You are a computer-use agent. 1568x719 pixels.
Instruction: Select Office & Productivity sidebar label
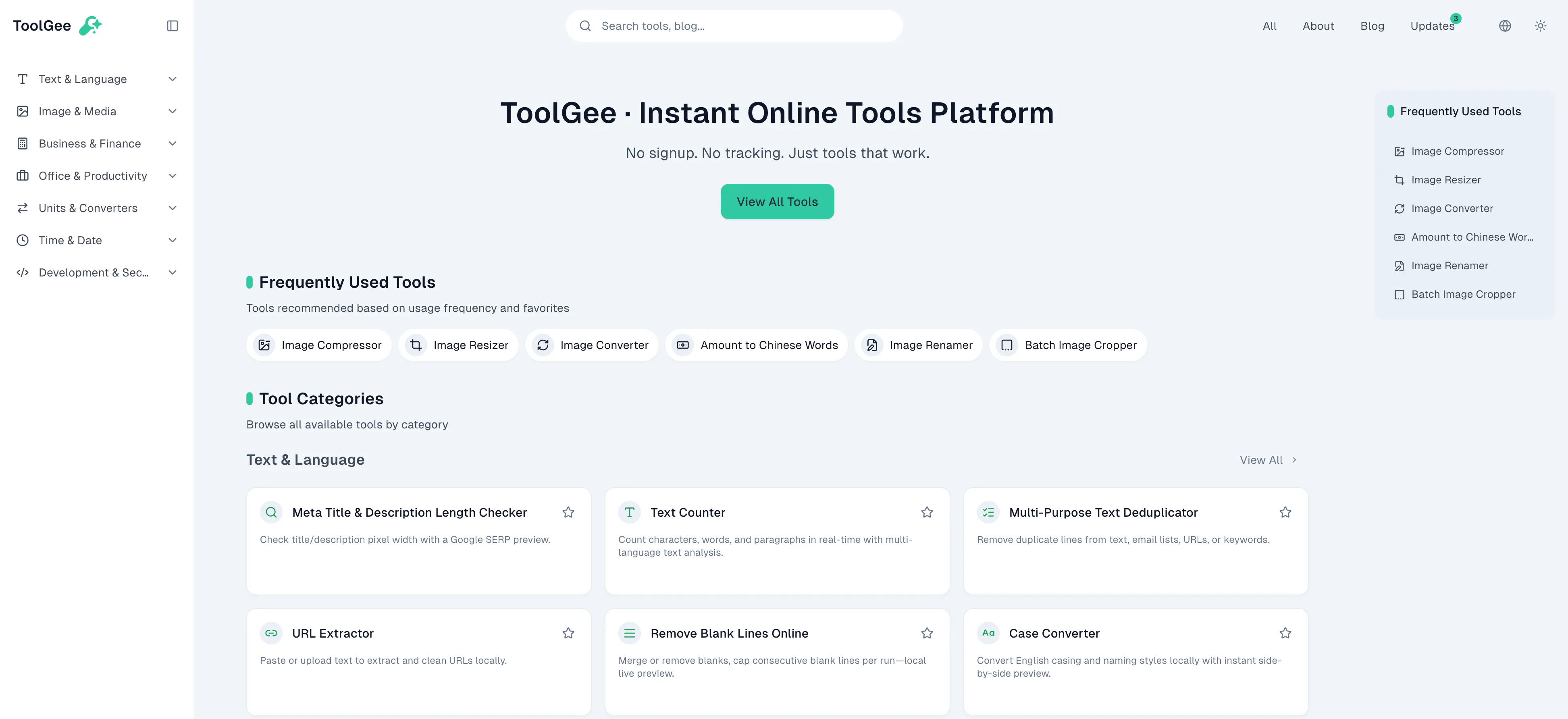93,176
